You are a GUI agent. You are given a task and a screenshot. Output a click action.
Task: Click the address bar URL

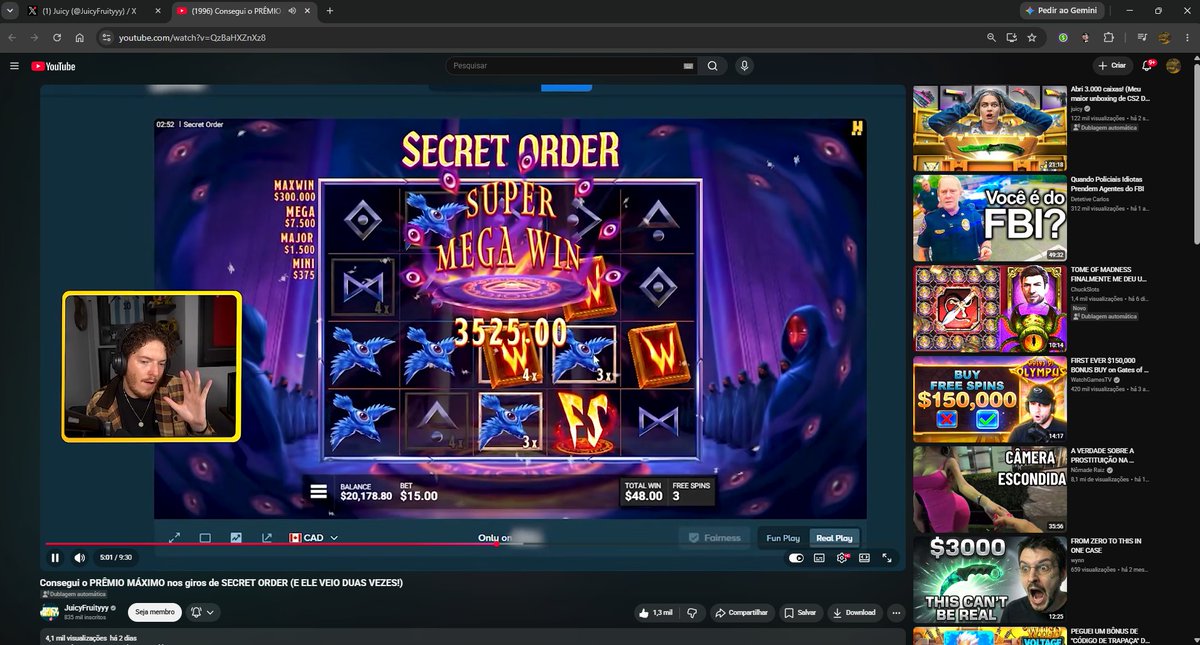192,38
